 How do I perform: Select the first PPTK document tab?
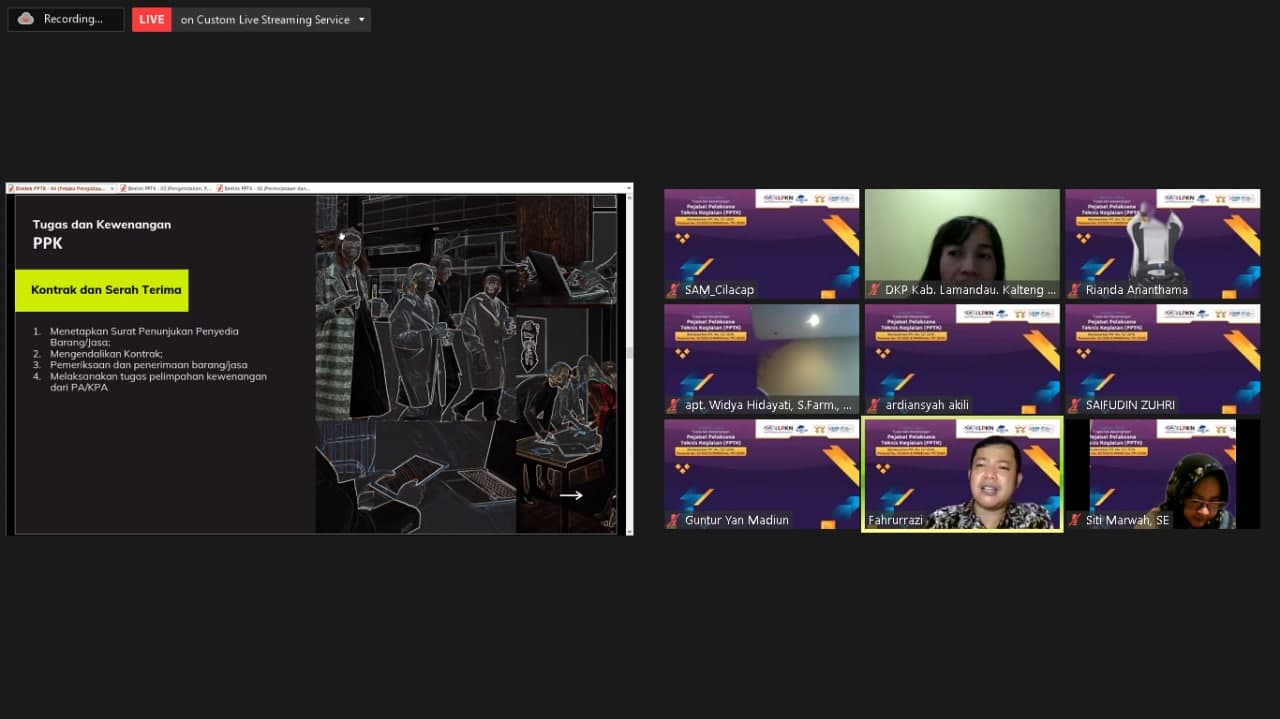[x=60, y=188]
